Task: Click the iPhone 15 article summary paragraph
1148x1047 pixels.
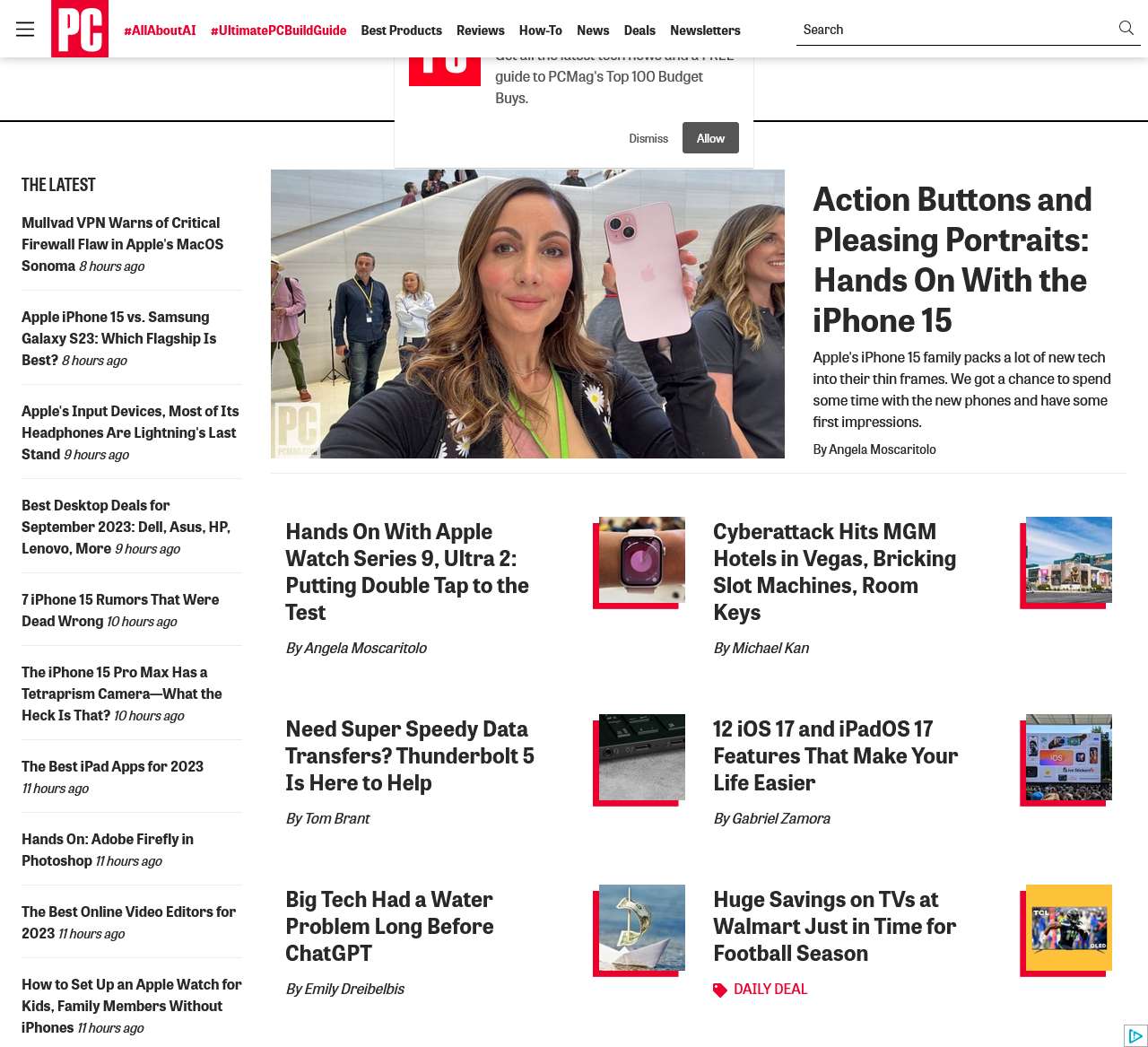Action: tap(962, 389)
